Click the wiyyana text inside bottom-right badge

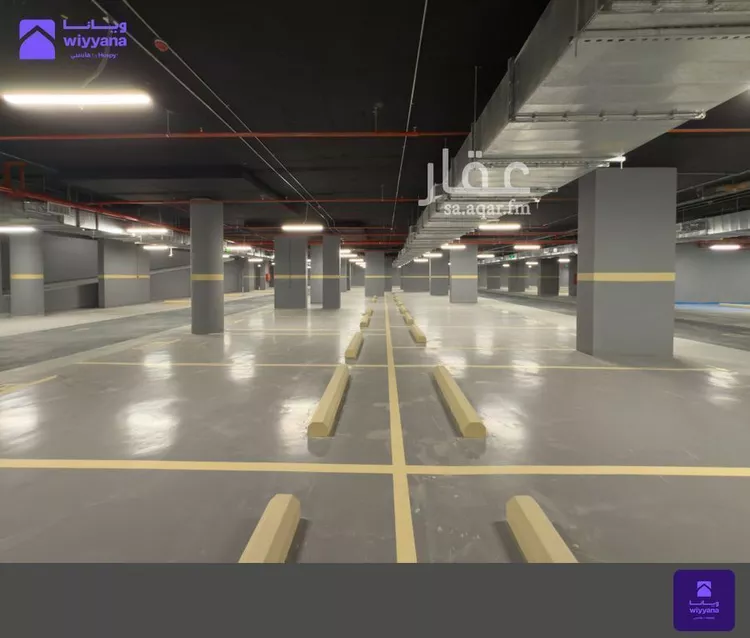(x=704, y=610)
